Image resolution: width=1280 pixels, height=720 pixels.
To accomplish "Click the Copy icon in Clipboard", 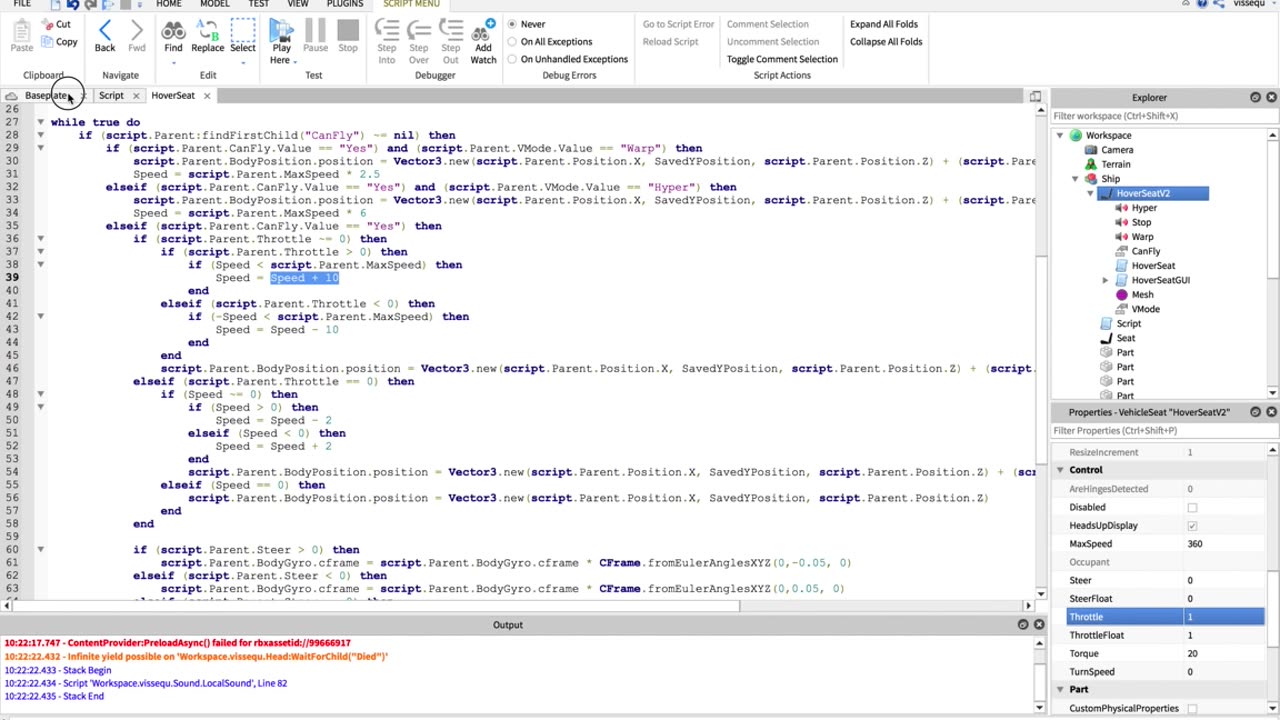I will pos(47,42).
